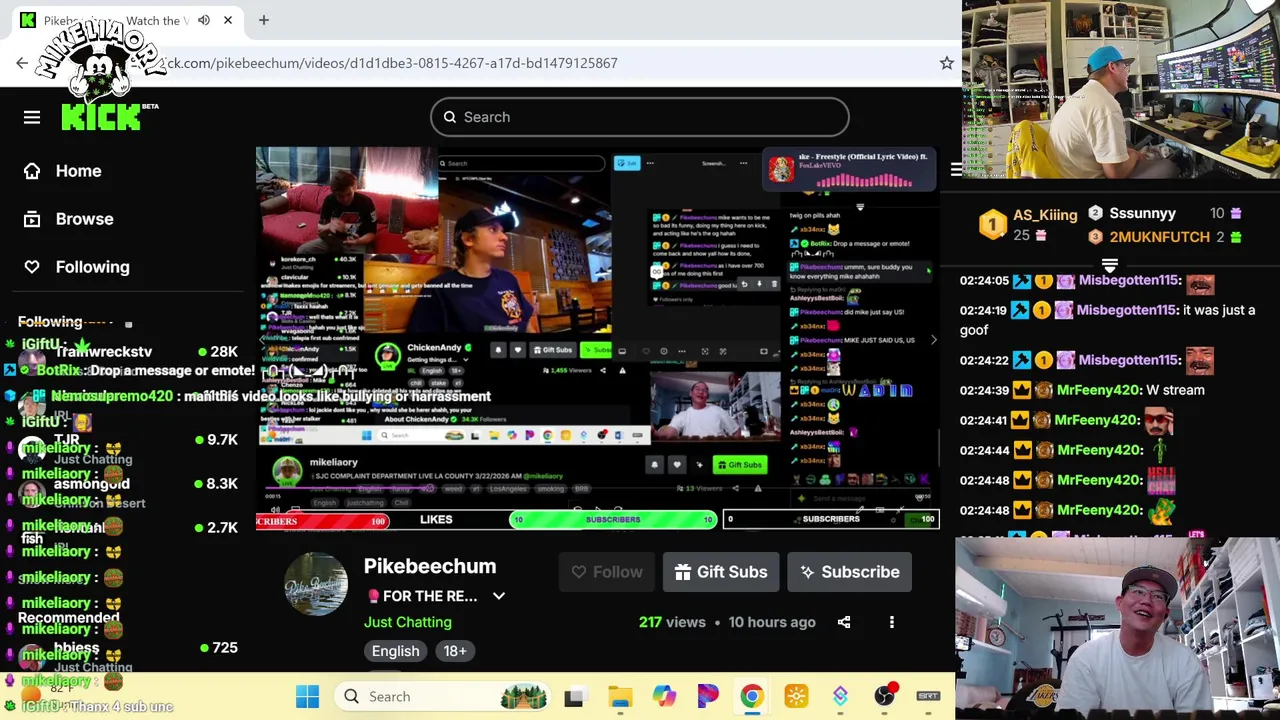Open the Windows Start menu
Screen dimensions: 1280x720
307,696
